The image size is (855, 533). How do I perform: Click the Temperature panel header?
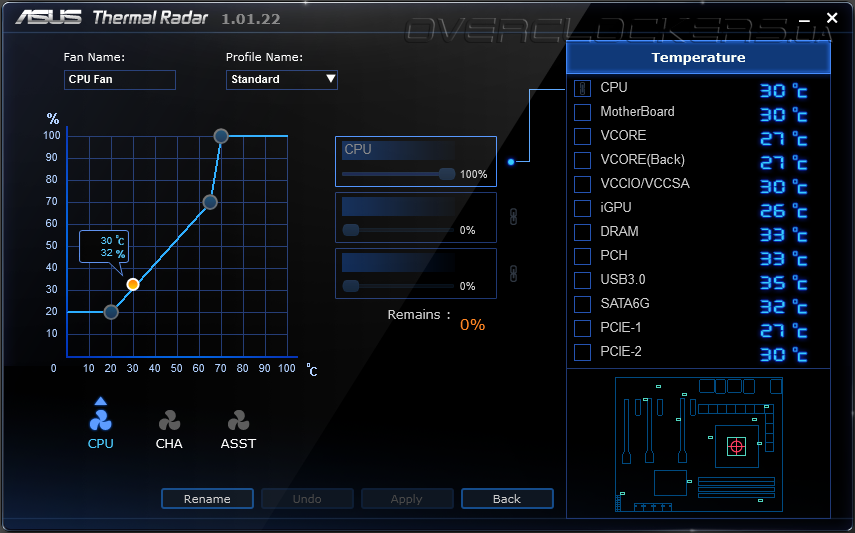tap(699, 57)
